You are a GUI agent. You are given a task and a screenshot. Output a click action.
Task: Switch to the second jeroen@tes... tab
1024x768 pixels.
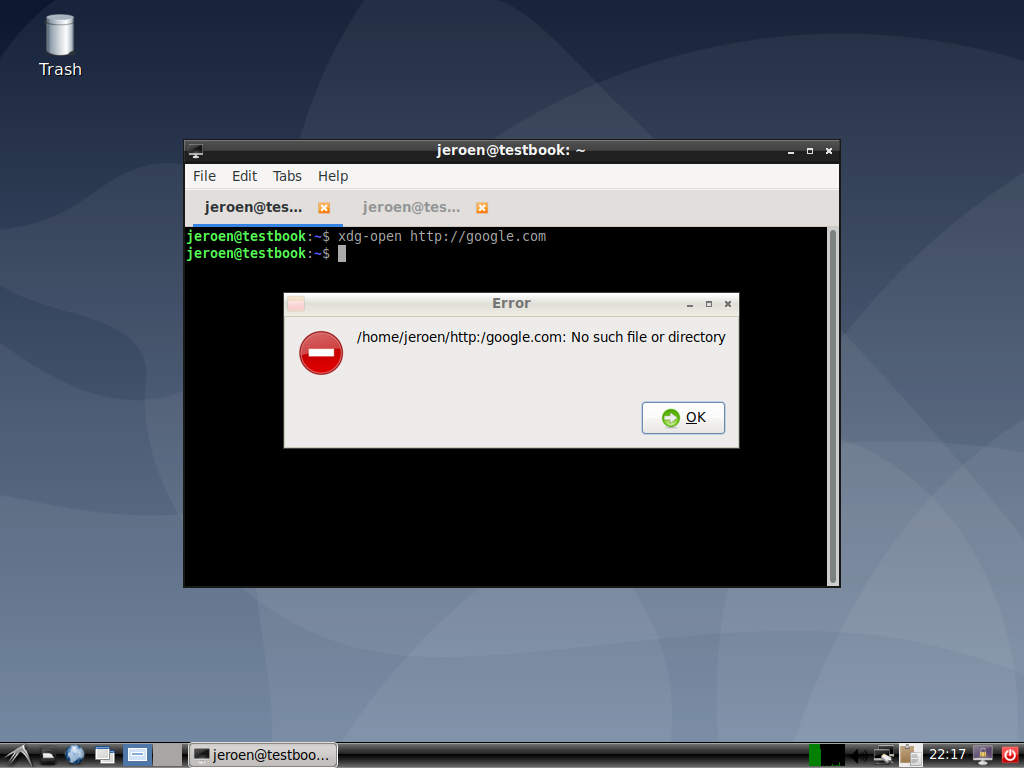(x=411, y=208)
